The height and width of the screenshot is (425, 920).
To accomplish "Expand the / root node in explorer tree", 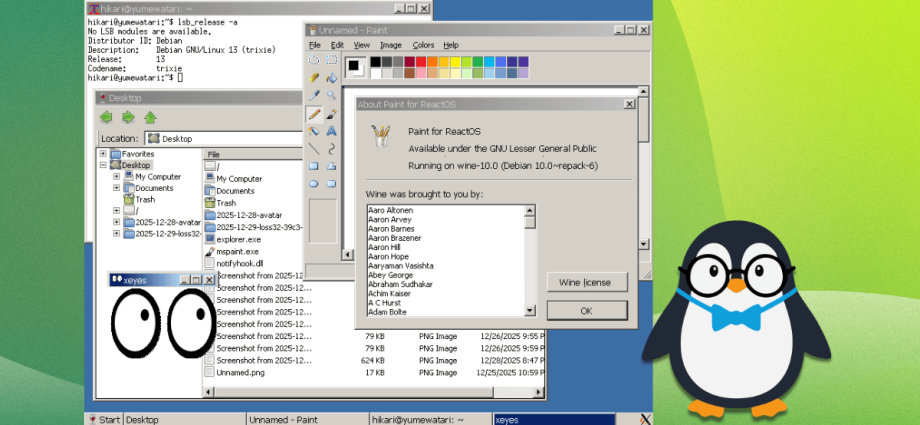I will point(116,211).
